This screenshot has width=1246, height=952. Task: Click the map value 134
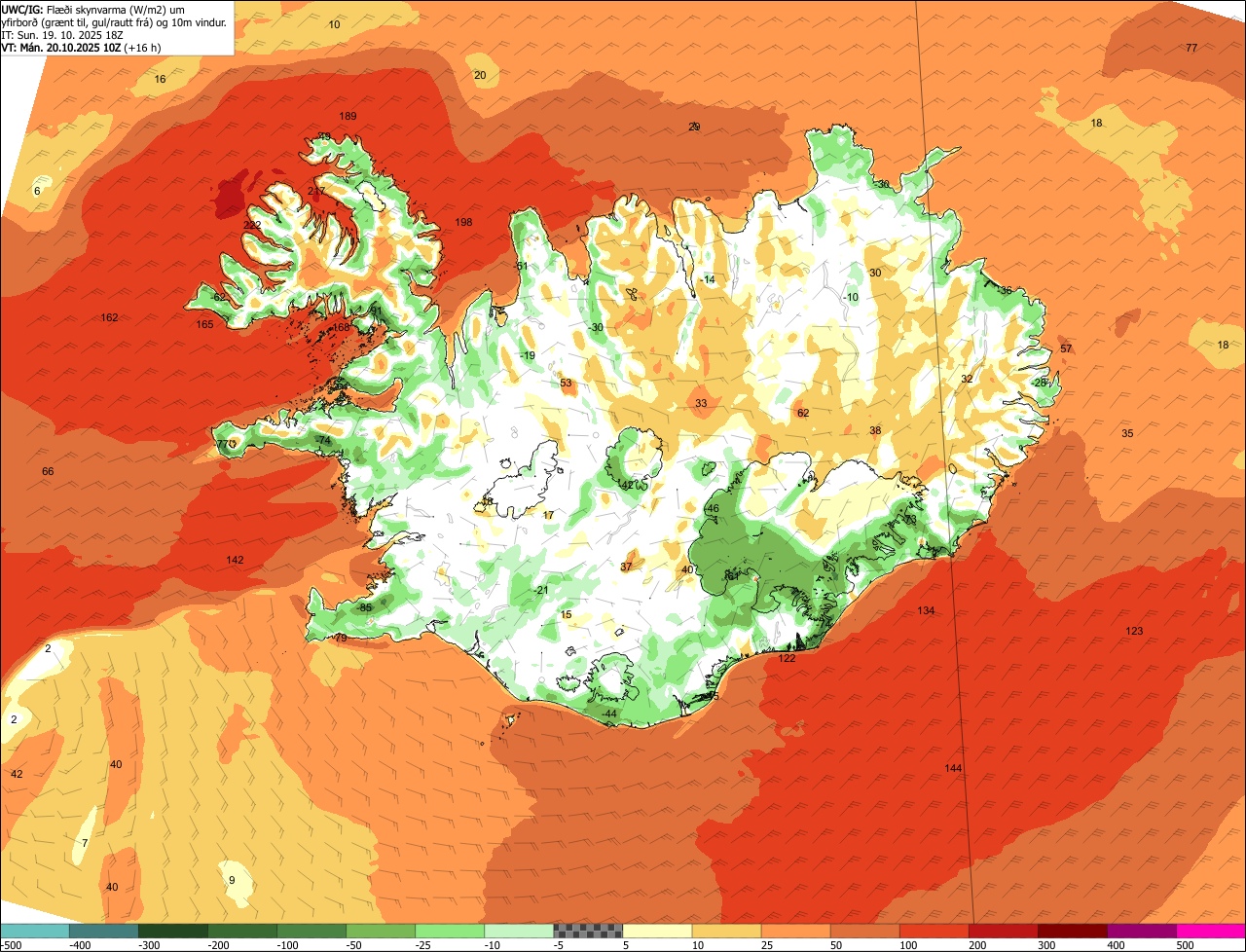(x=926, y=610)
